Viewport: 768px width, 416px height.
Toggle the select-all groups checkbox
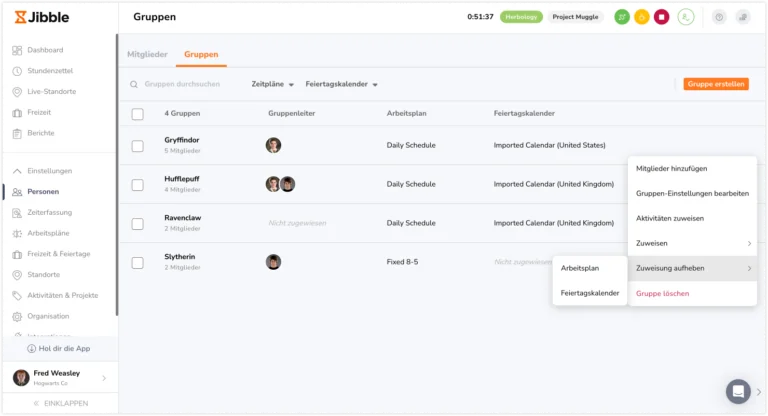138,114
